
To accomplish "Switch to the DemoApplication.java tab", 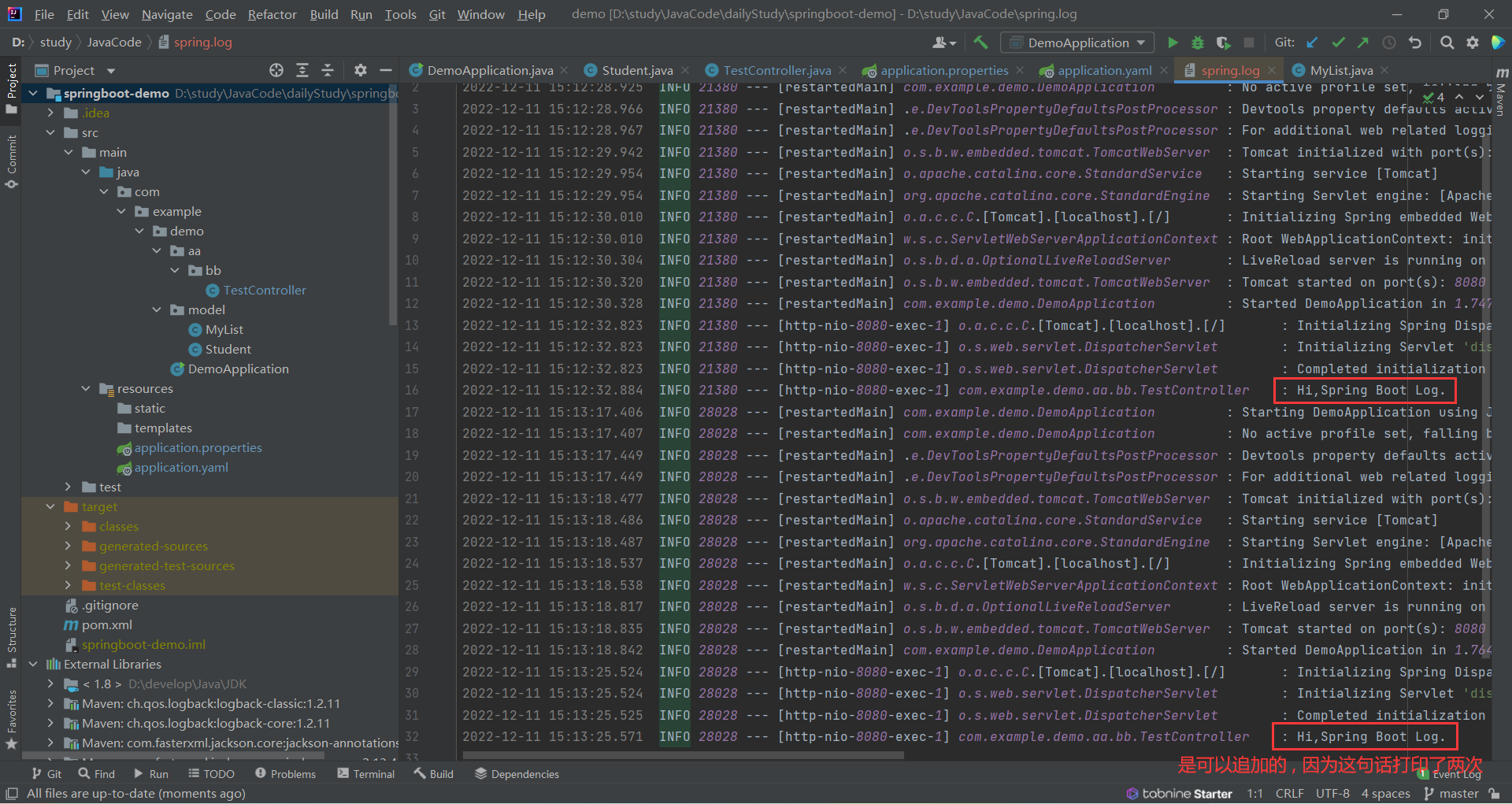I will [491, 70].
